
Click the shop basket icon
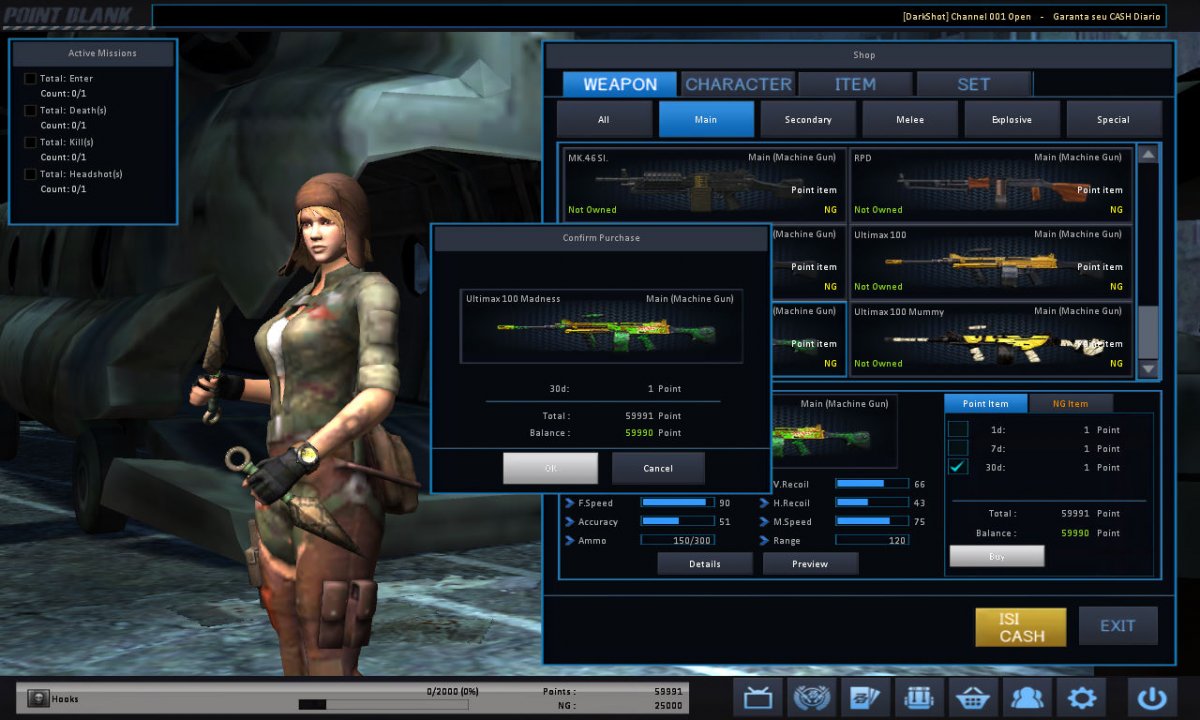coord(974,697)
